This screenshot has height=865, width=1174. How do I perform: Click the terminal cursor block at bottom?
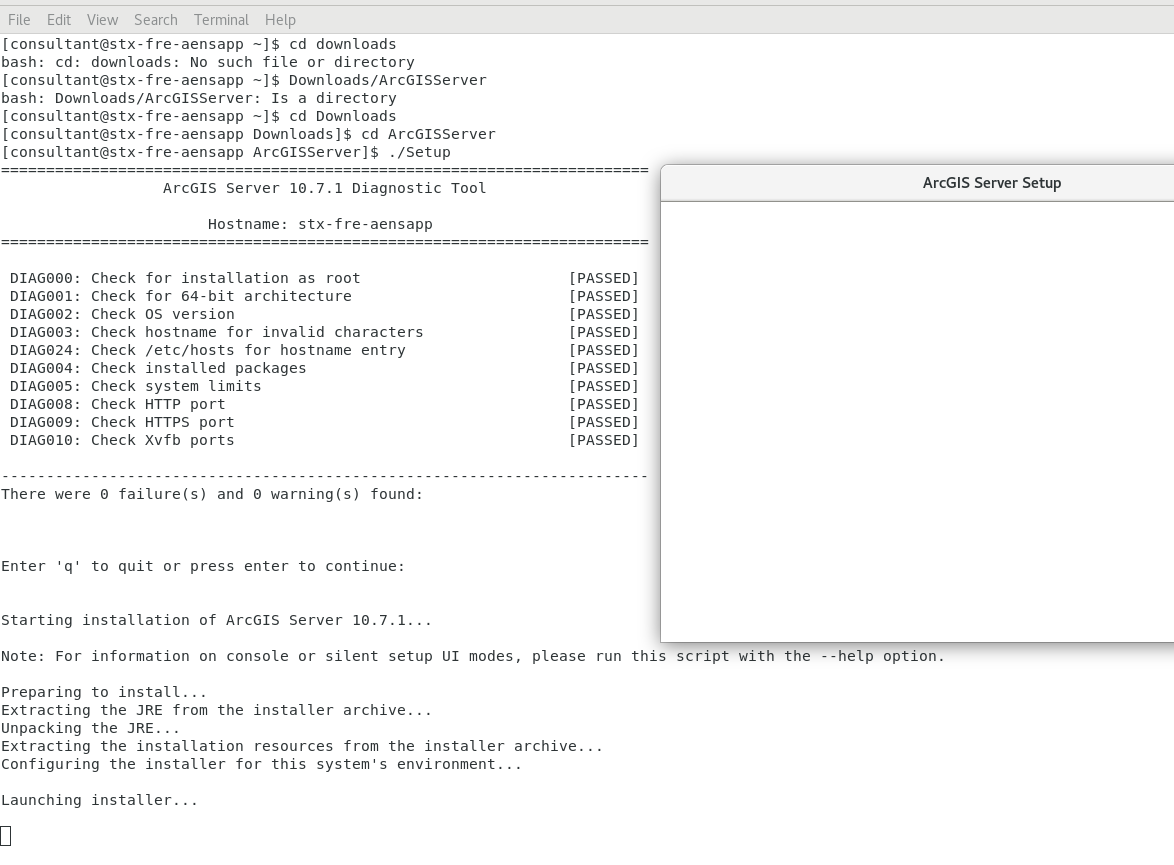pos(6,836)
